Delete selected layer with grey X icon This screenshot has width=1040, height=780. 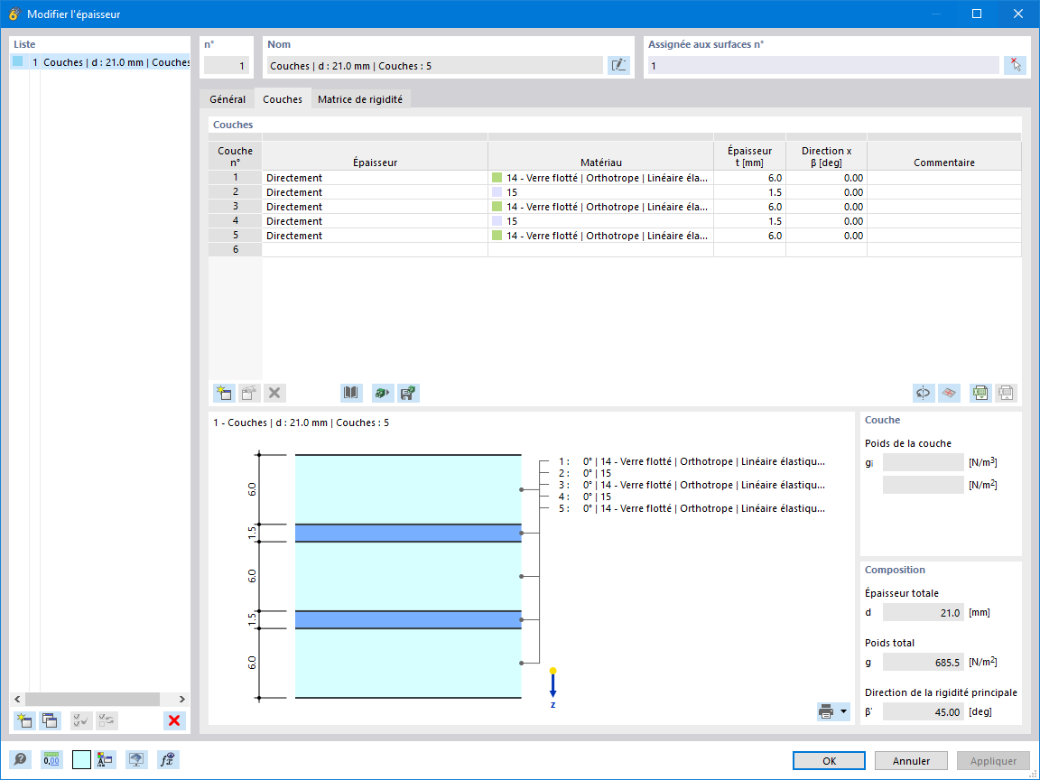(x=274, y=393)
